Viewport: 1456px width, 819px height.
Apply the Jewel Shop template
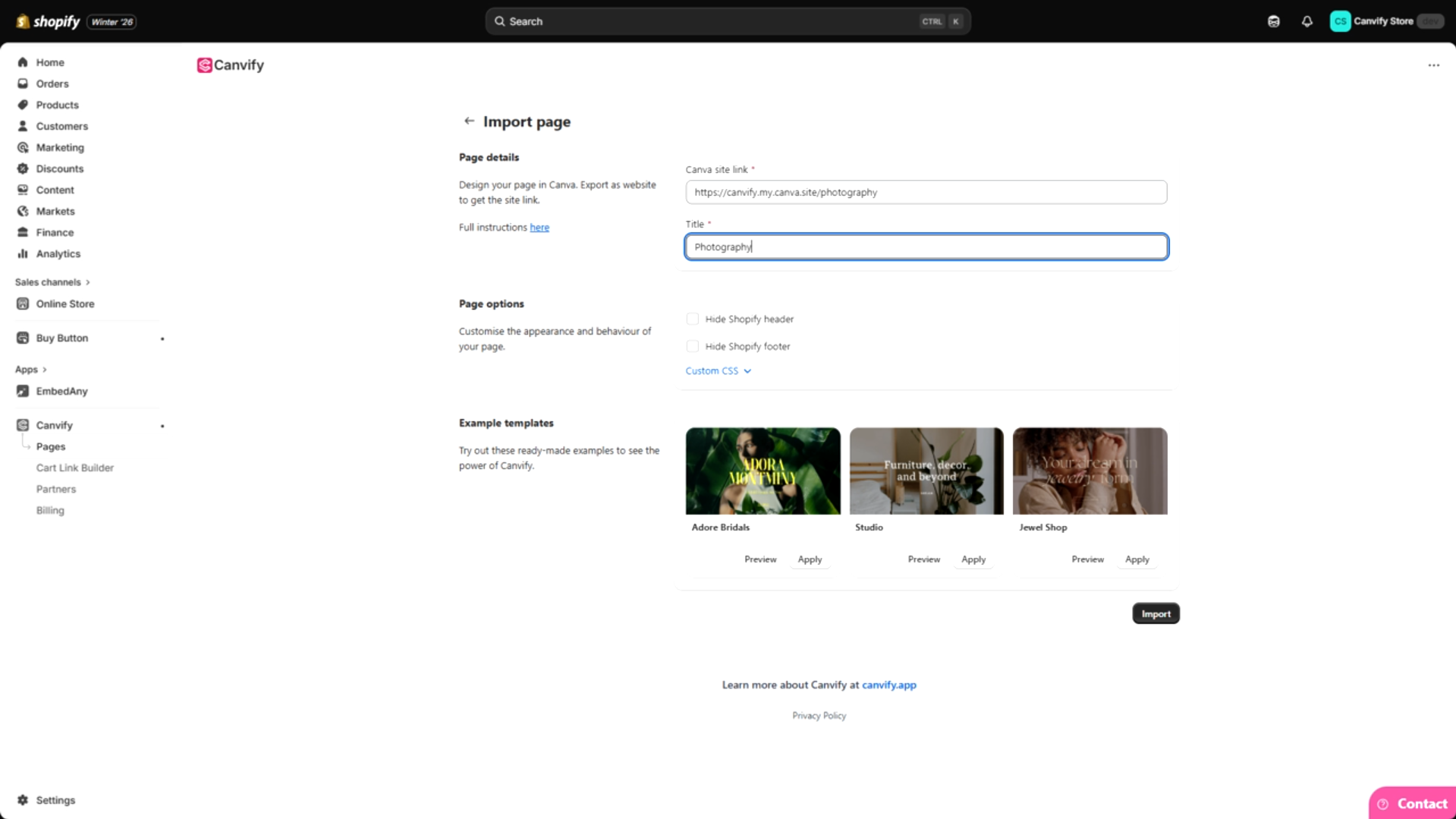(x=1137, y=559)
